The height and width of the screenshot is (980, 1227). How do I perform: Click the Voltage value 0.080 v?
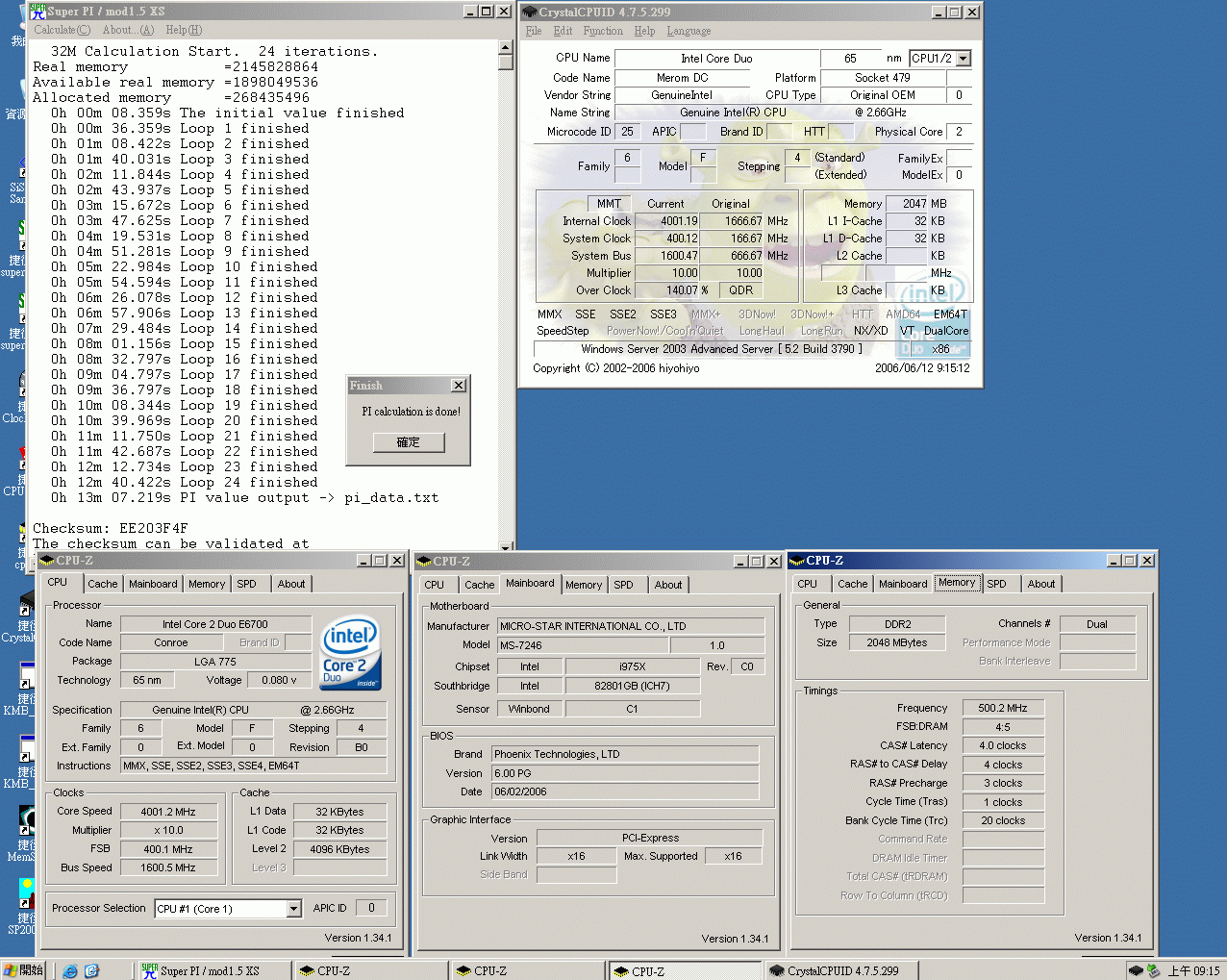279,680
